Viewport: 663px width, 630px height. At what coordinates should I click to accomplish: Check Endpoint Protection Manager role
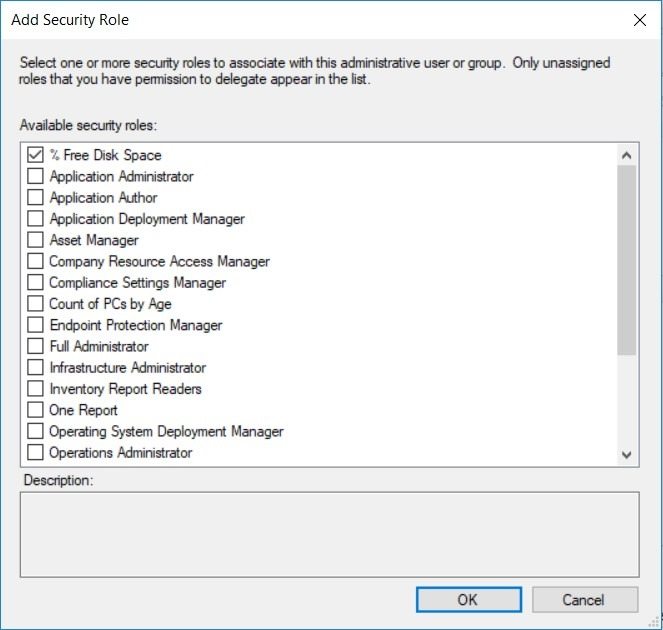[x=35, y=325]
